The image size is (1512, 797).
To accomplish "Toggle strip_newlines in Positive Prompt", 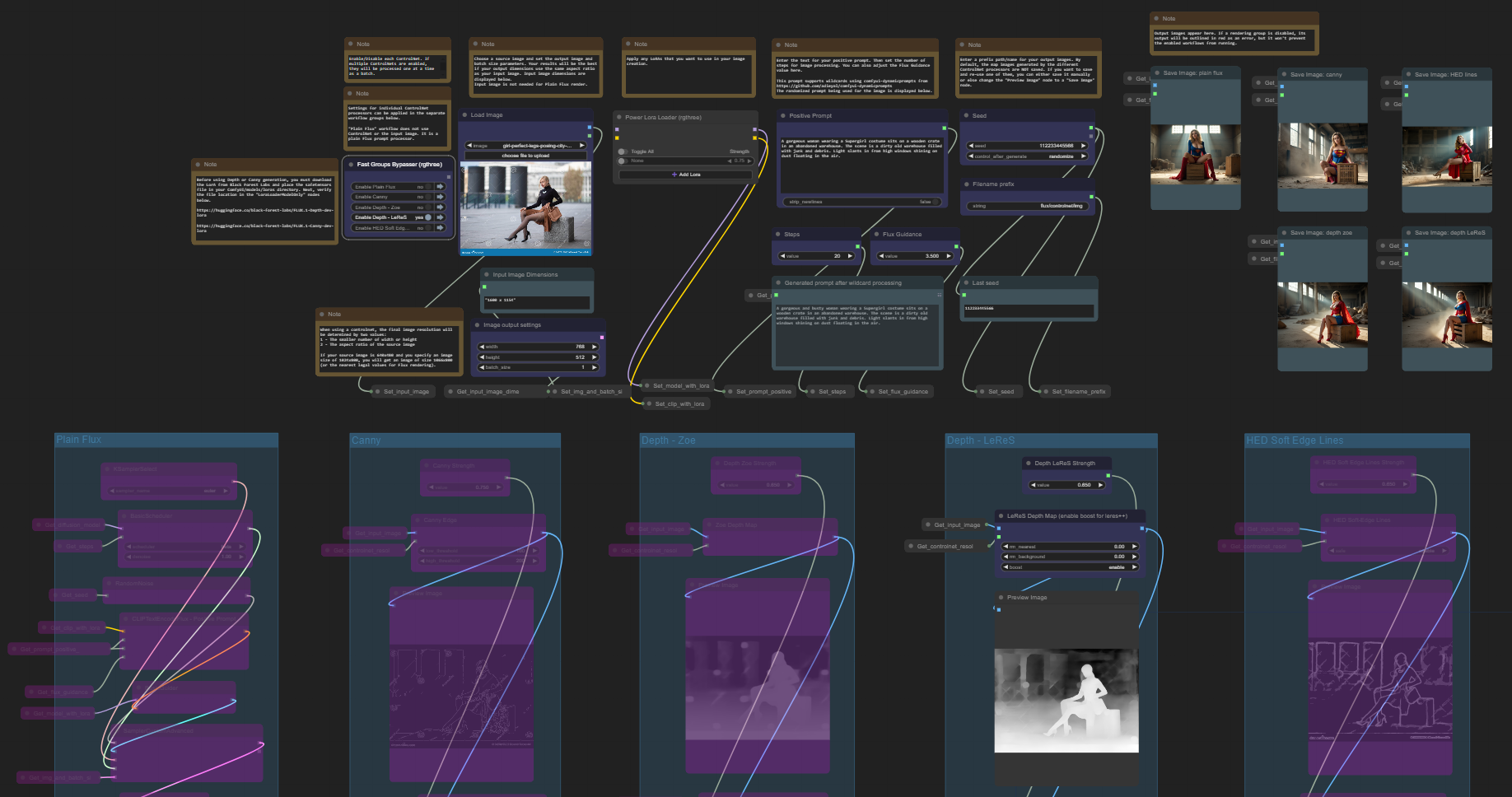I will [x=859, y=202].
